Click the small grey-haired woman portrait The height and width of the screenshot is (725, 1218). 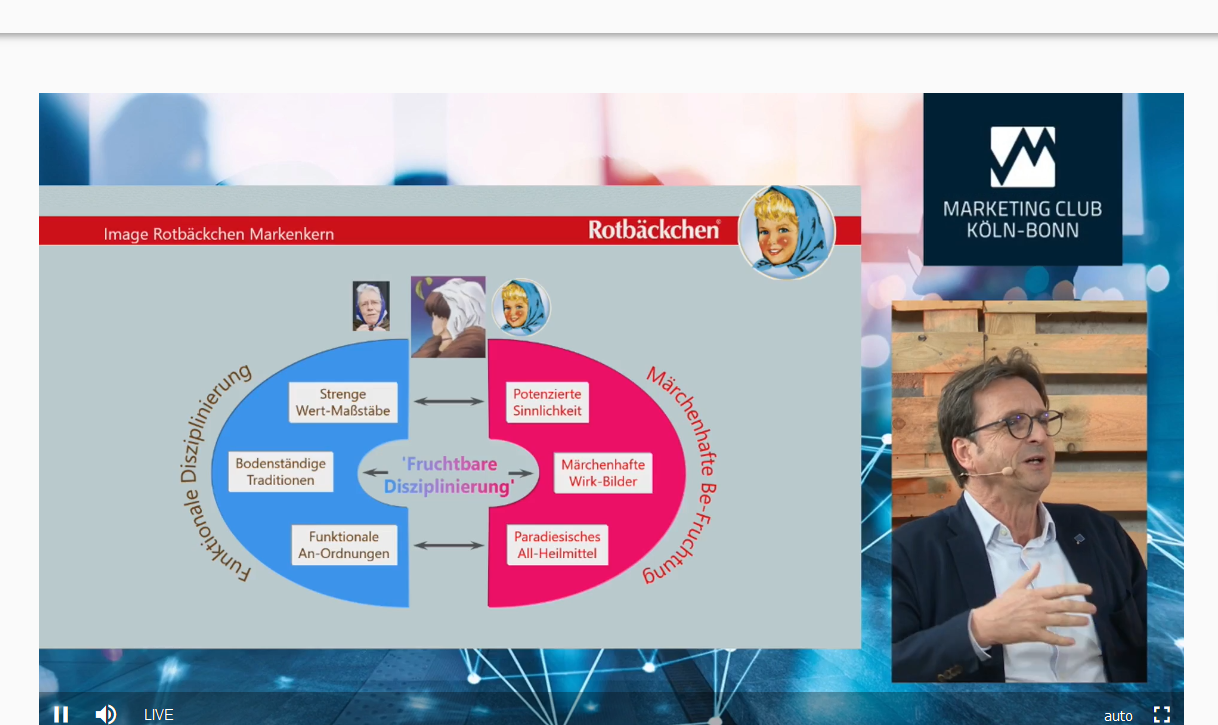371,306
